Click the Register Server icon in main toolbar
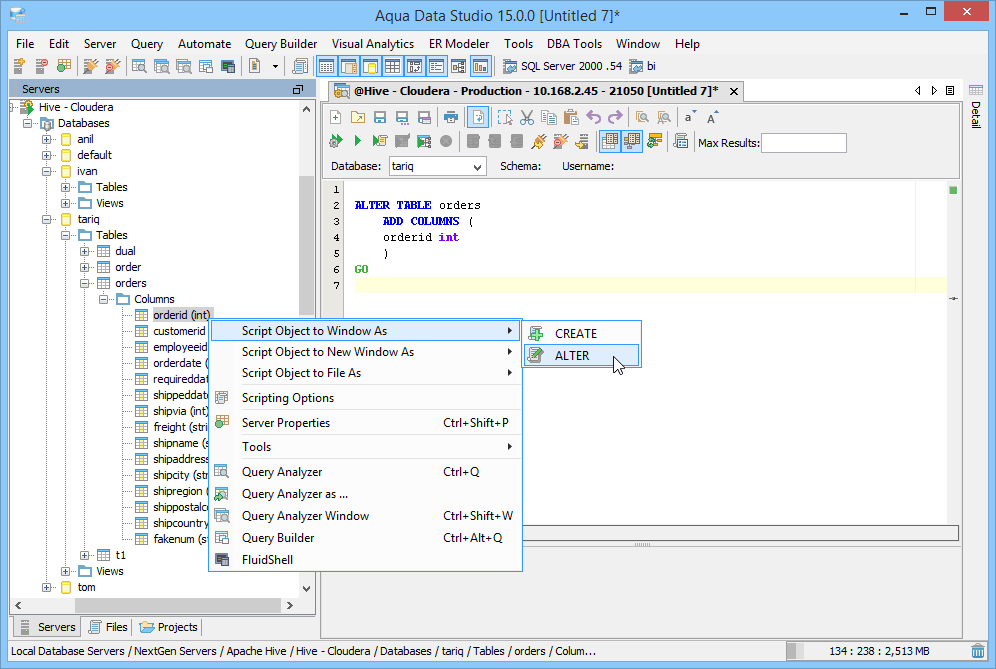Screen dimensions: 996x669 pyautogui.click(x=20, y=66)
